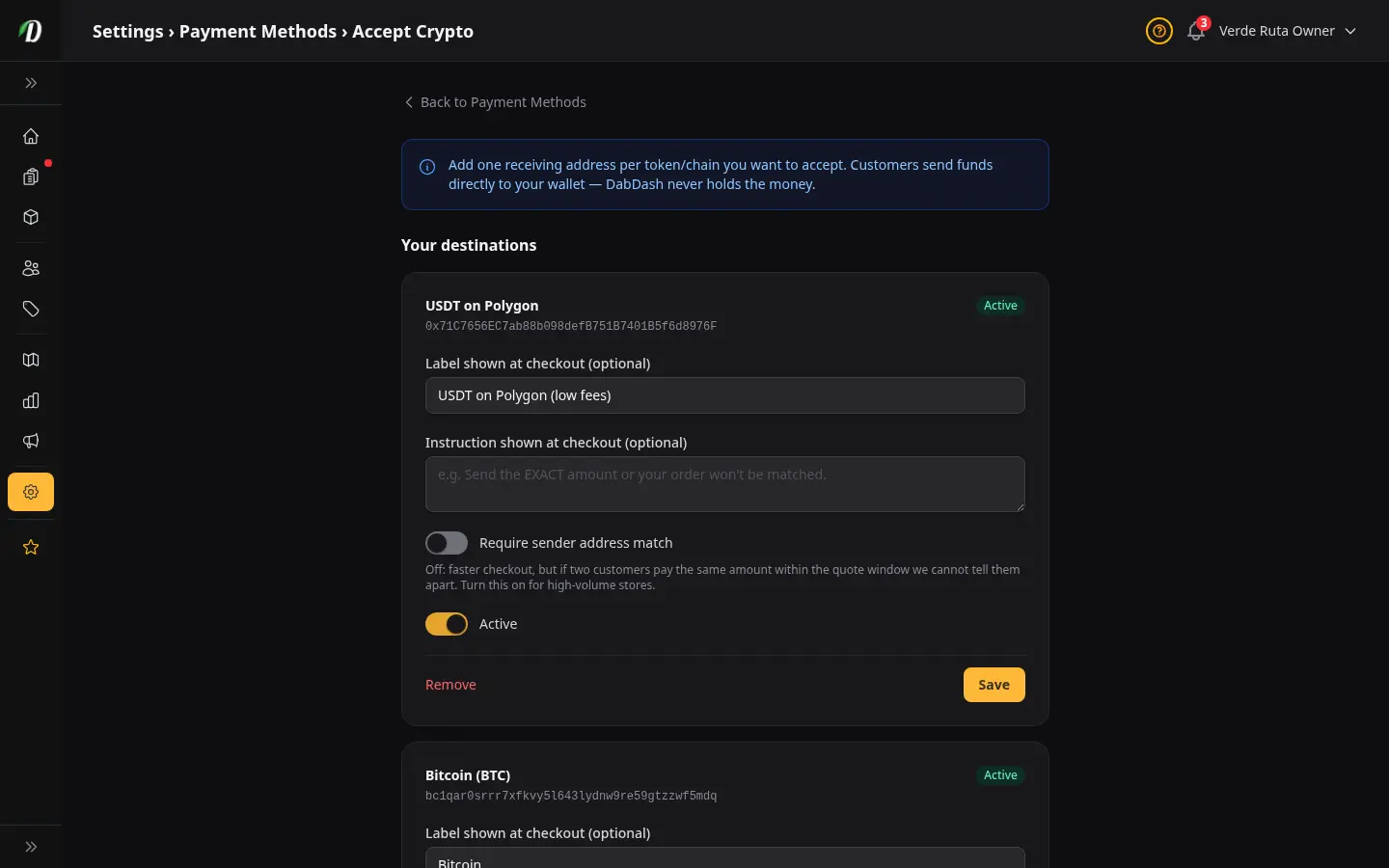Open the megaphone marketing icon
This screenshot has height=868, width=1389.
(31, 441)
